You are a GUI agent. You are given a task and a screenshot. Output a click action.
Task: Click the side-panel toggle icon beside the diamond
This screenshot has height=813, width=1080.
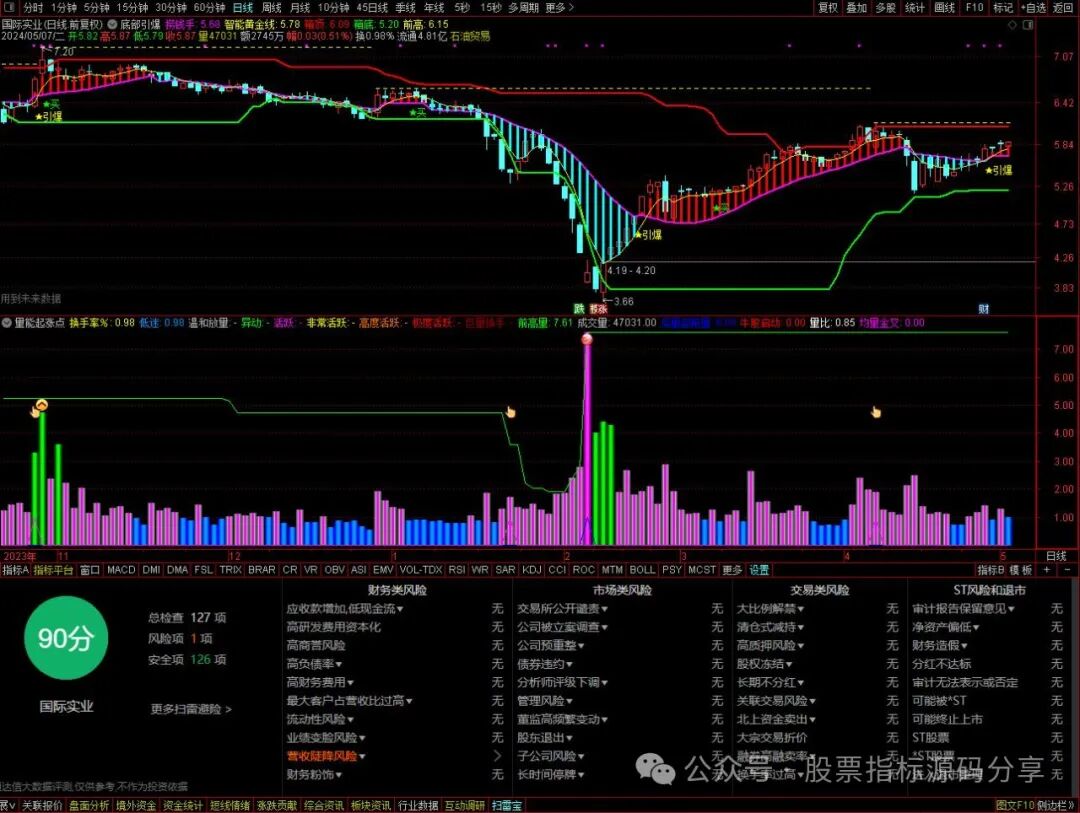(1028, 24)
